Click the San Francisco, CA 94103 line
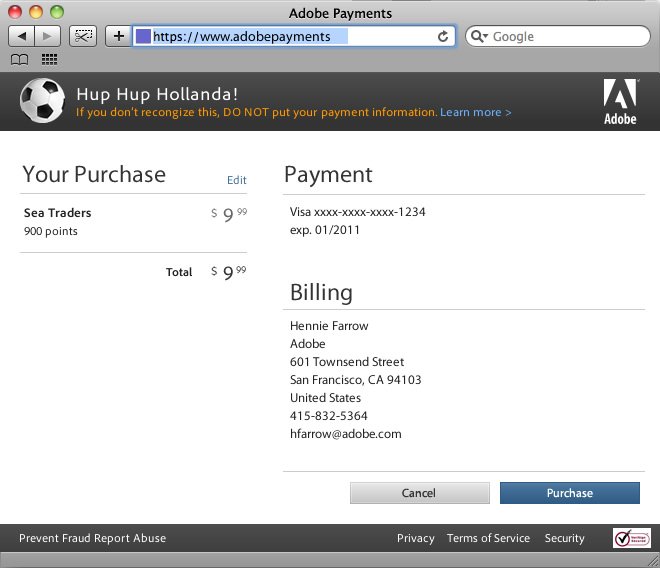Viewport: 660px width, 568px height. click(356, 380)
